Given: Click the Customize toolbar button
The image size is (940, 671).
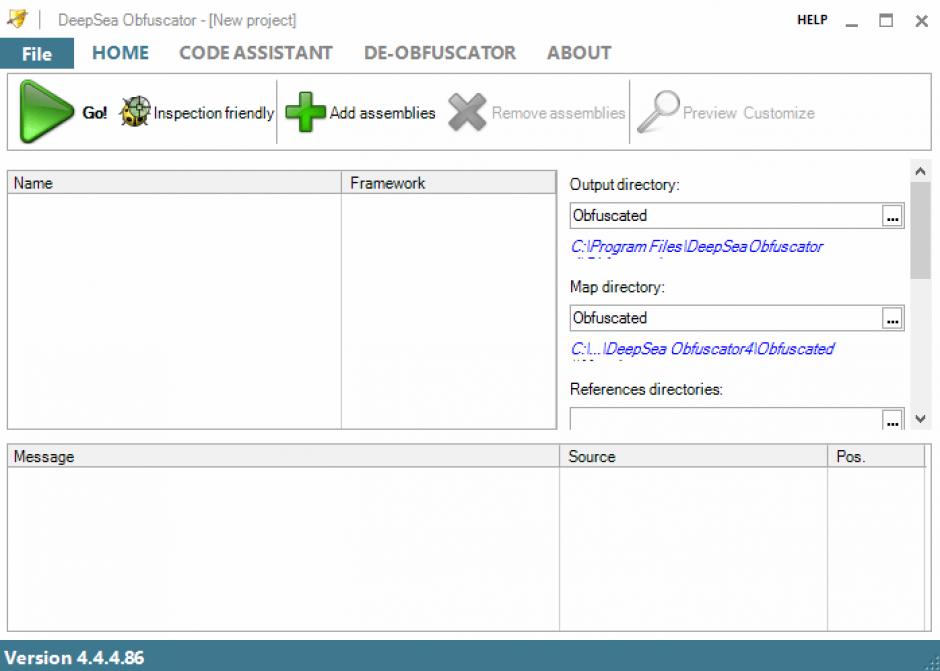Looking at the screenshot, I should [779, 113].
